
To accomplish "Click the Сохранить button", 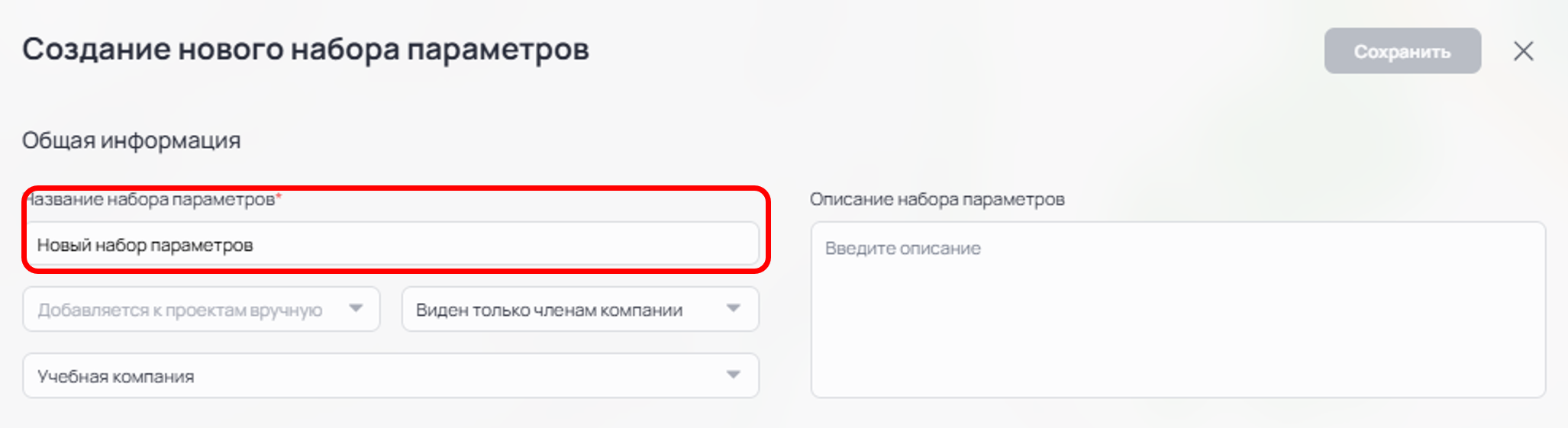I will point(1402,51).
